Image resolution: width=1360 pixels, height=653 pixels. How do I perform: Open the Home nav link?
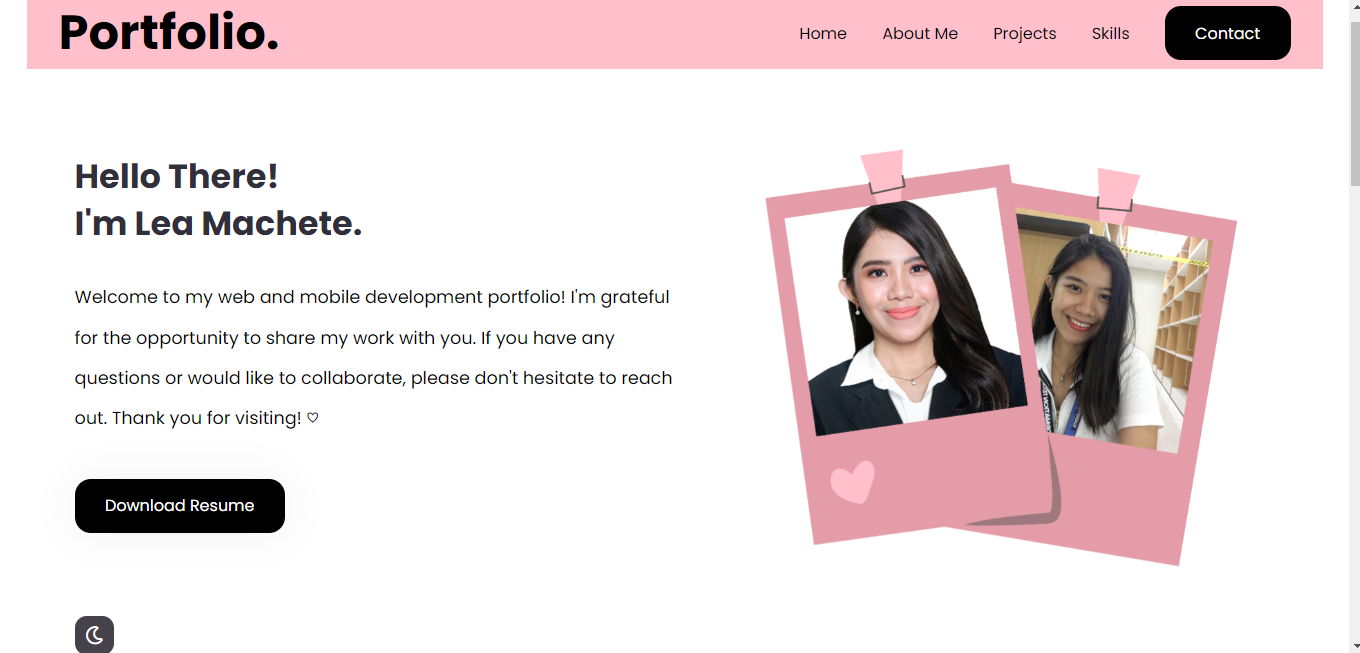coord(823,34)
